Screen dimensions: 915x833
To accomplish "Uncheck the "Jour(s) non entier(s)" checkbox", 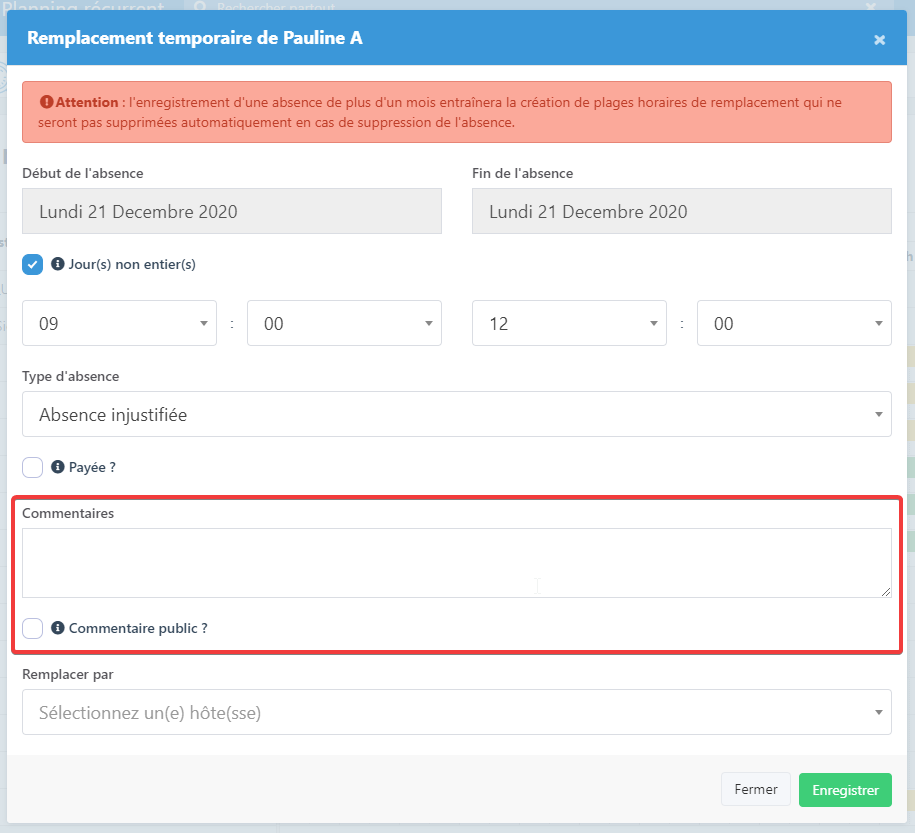I will click(32, 264).
